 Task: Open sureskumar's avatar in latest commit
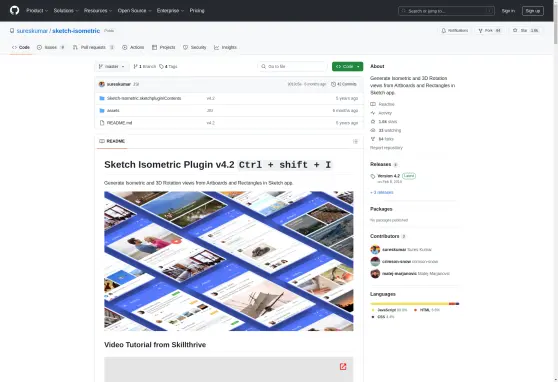click(101, 84)
